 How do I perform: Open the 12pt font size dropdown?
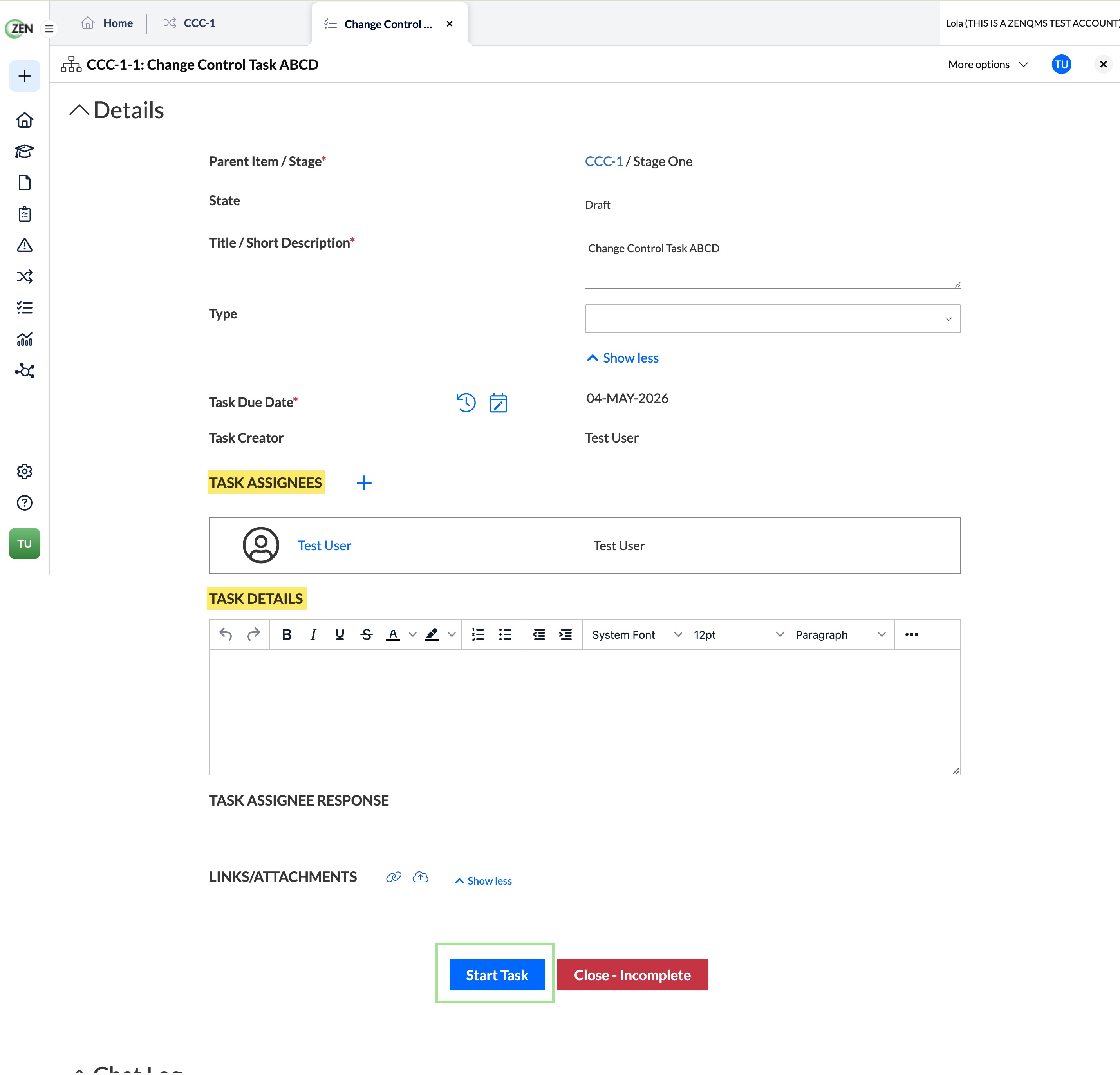coord(738,634)
